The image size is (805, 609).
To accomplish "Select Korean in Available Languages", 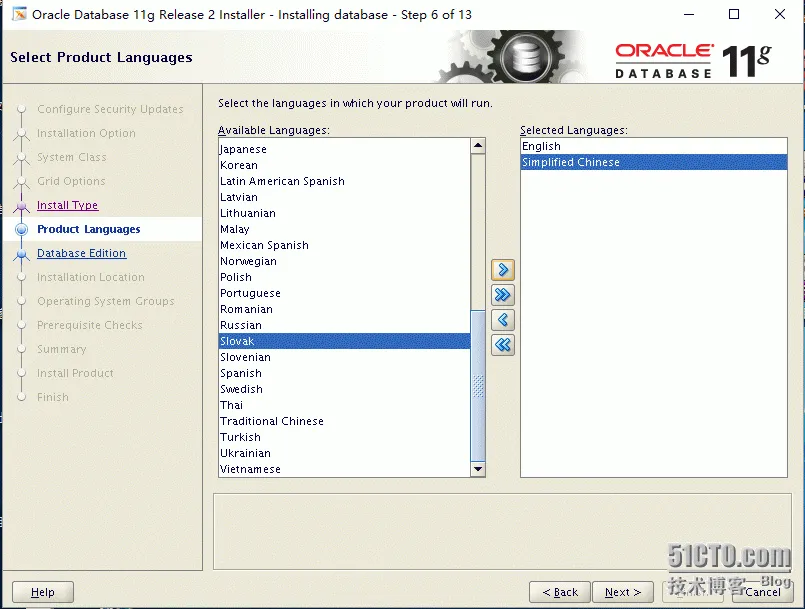I will tap(344, 165).
